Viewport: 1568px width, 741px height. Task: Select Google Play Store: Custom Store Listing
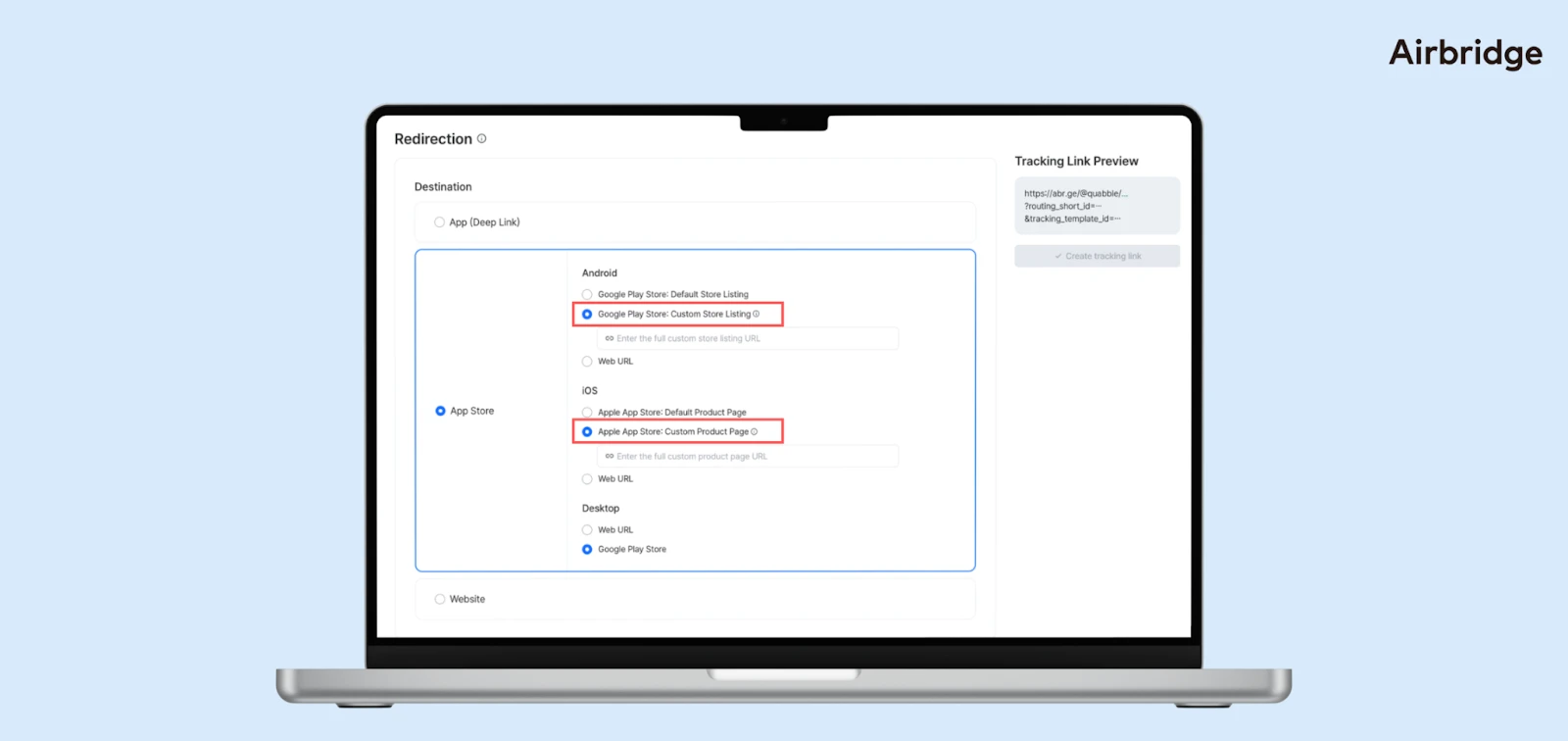(587, 315)
